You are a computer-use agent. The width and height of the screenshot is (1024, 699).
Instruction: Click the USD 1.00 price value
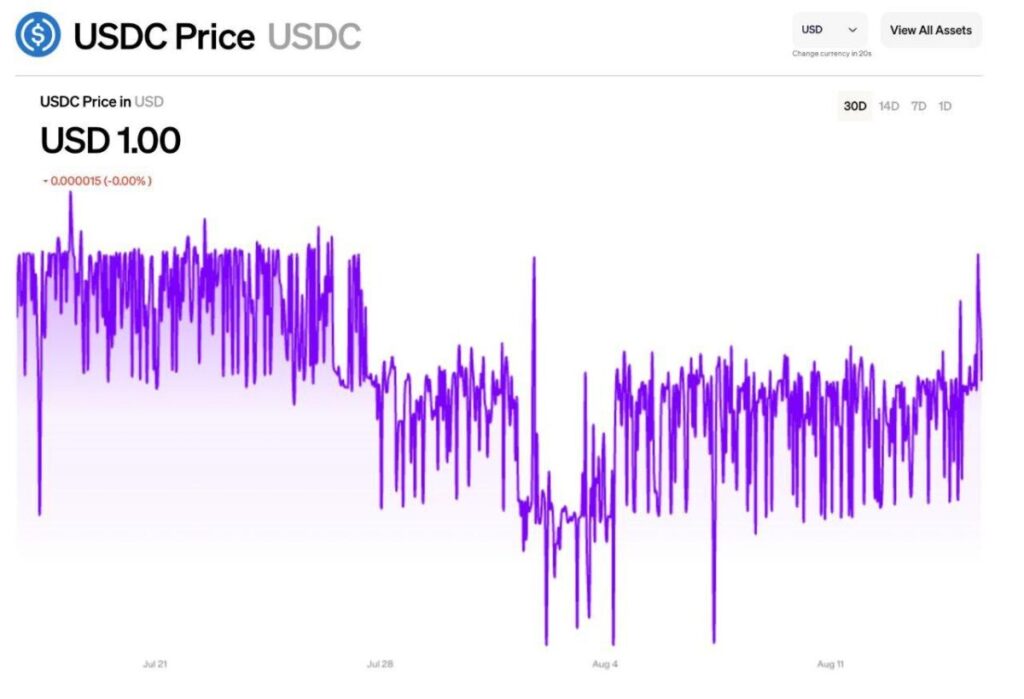point(110,141)
